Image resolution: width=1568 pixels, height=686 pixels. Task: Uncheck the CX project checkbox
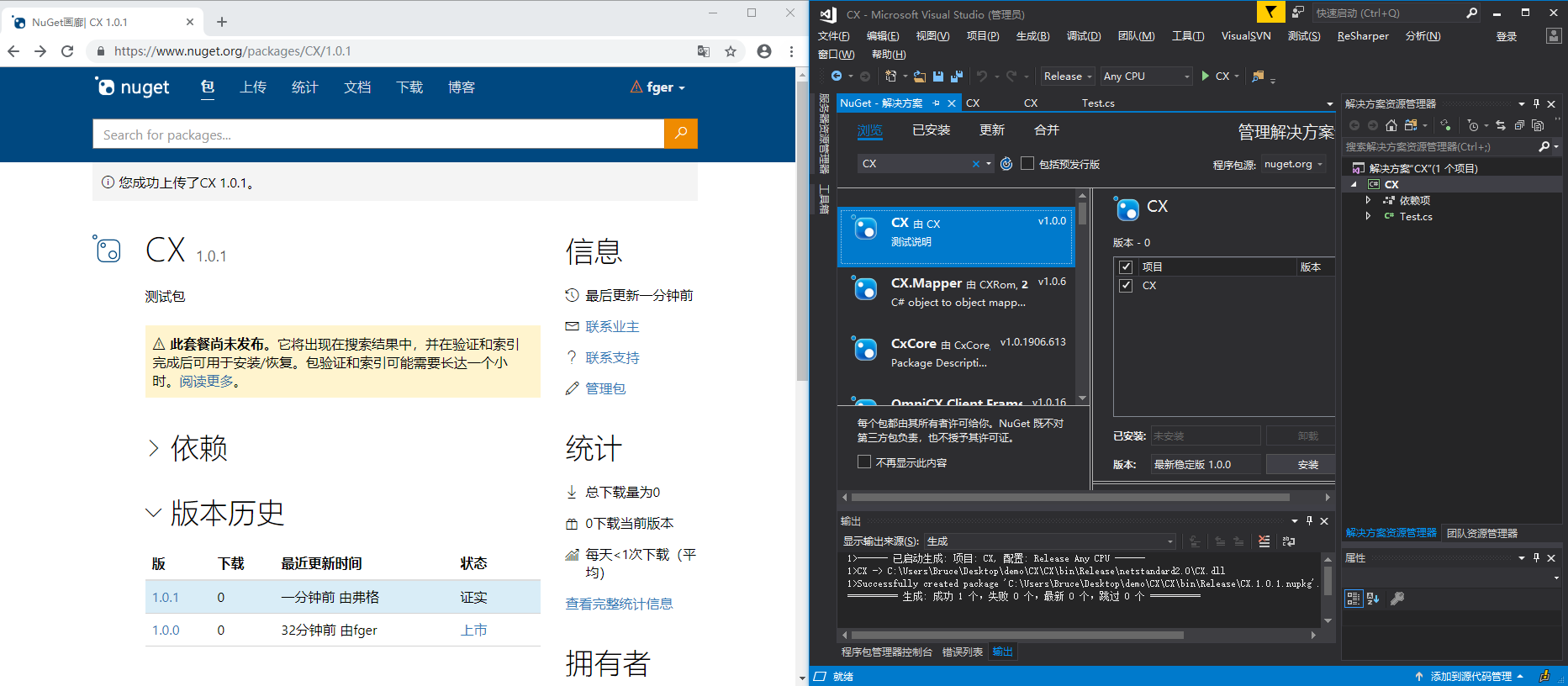[x=1126, y=285]
